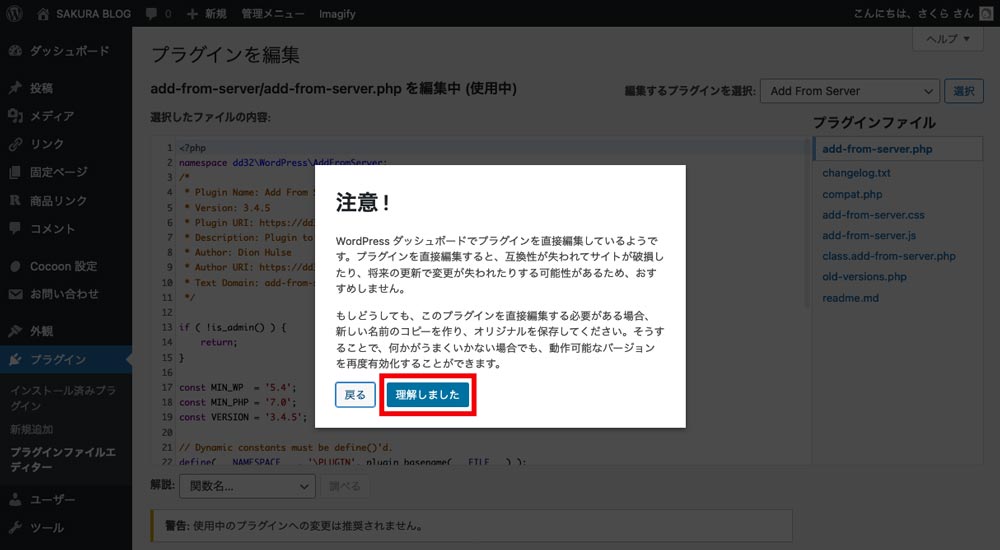Screen dimensions: 1000x550
Task: Click the ツール wrench icon
Action: [x=15, y=528]
